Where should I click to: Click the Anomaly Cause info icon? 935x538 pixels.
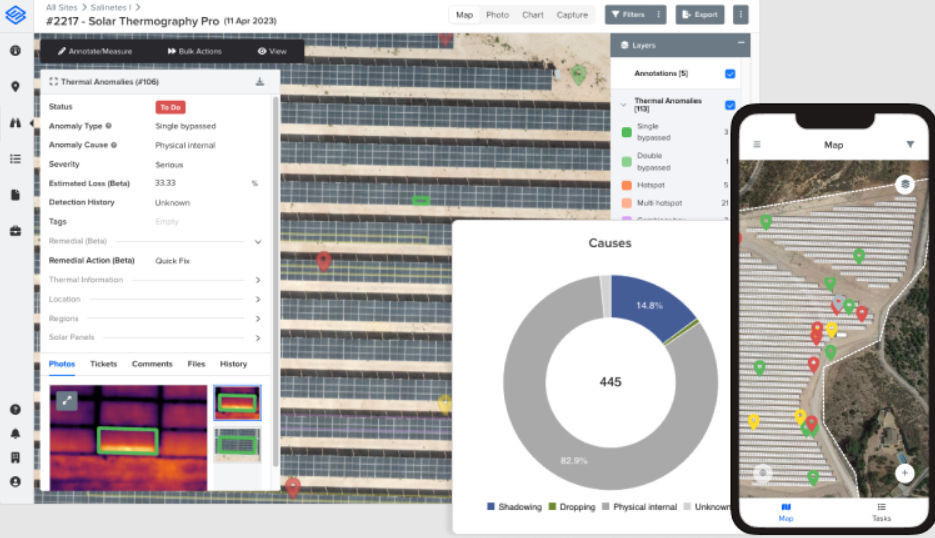pos(114,145)
